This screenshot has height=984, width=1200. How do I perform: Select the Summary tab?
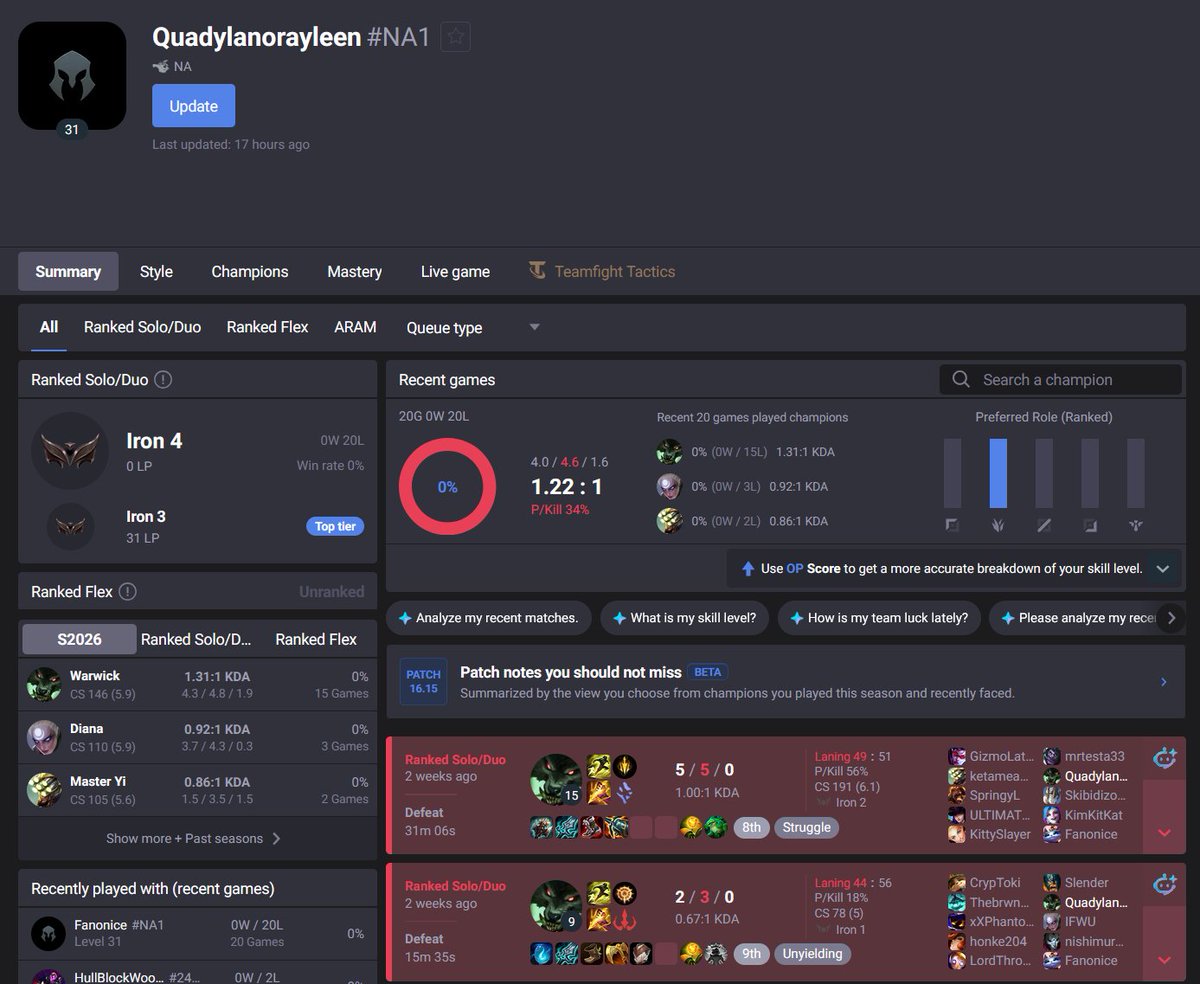coord(68,271)
